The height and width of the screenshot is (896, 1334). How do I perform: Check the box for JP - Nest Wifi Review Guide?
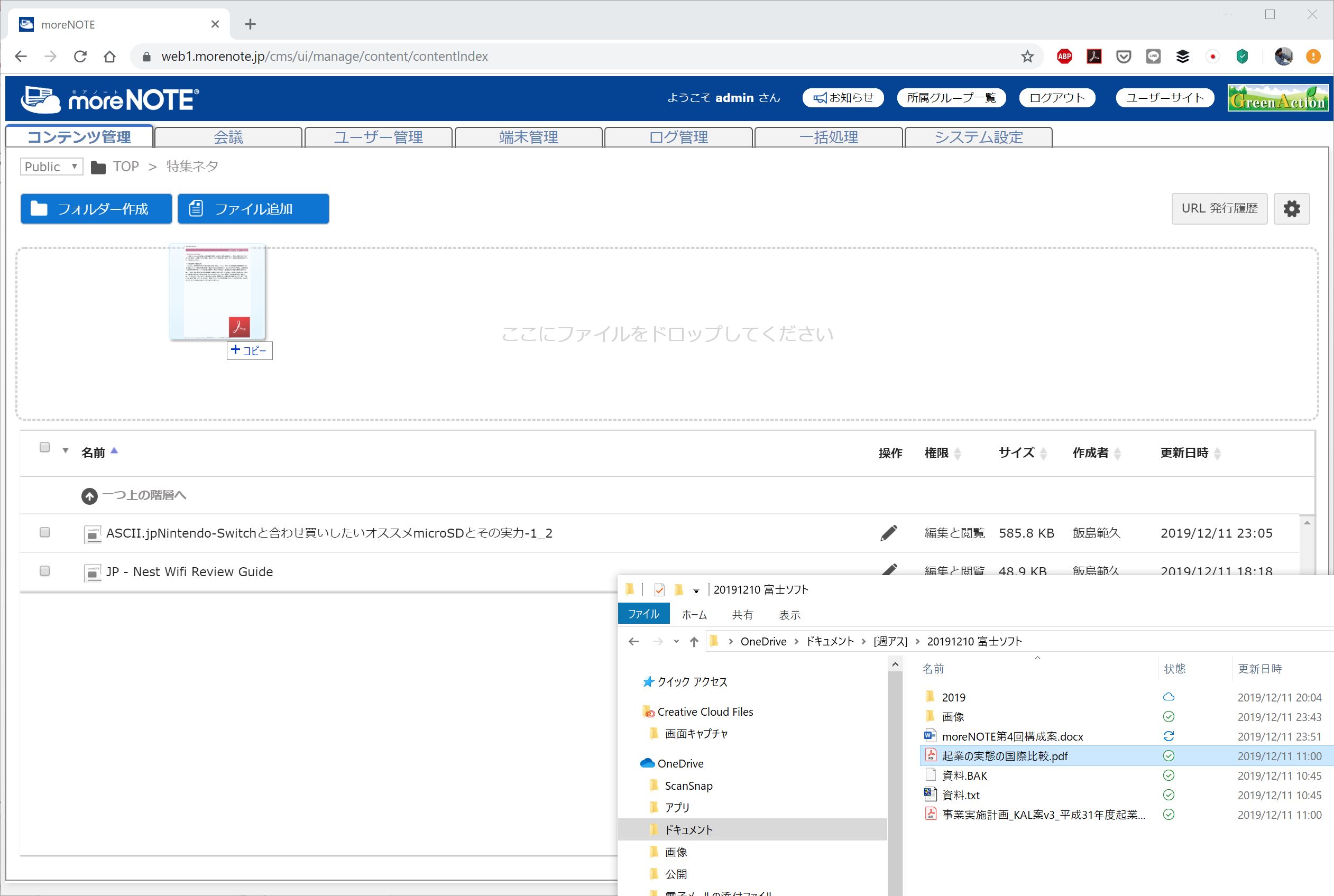coord(44,571)
